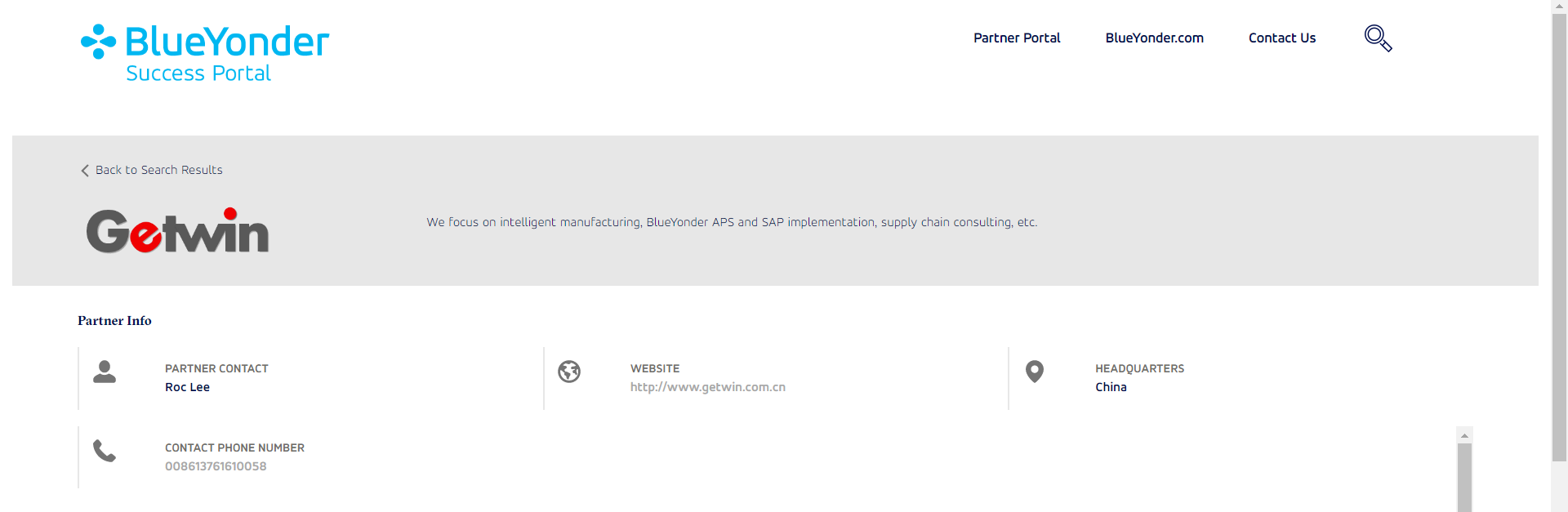Screen dimensions: 1568x512
Task: Open BlueYonder.com from the navigation
Action: point(1154,38)
